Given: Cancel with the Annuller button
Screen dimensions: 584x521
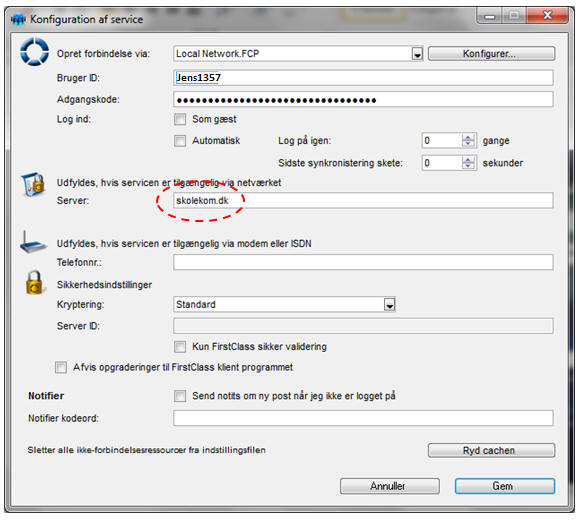Looking at the screenshot, I should [x=390, y=487].
